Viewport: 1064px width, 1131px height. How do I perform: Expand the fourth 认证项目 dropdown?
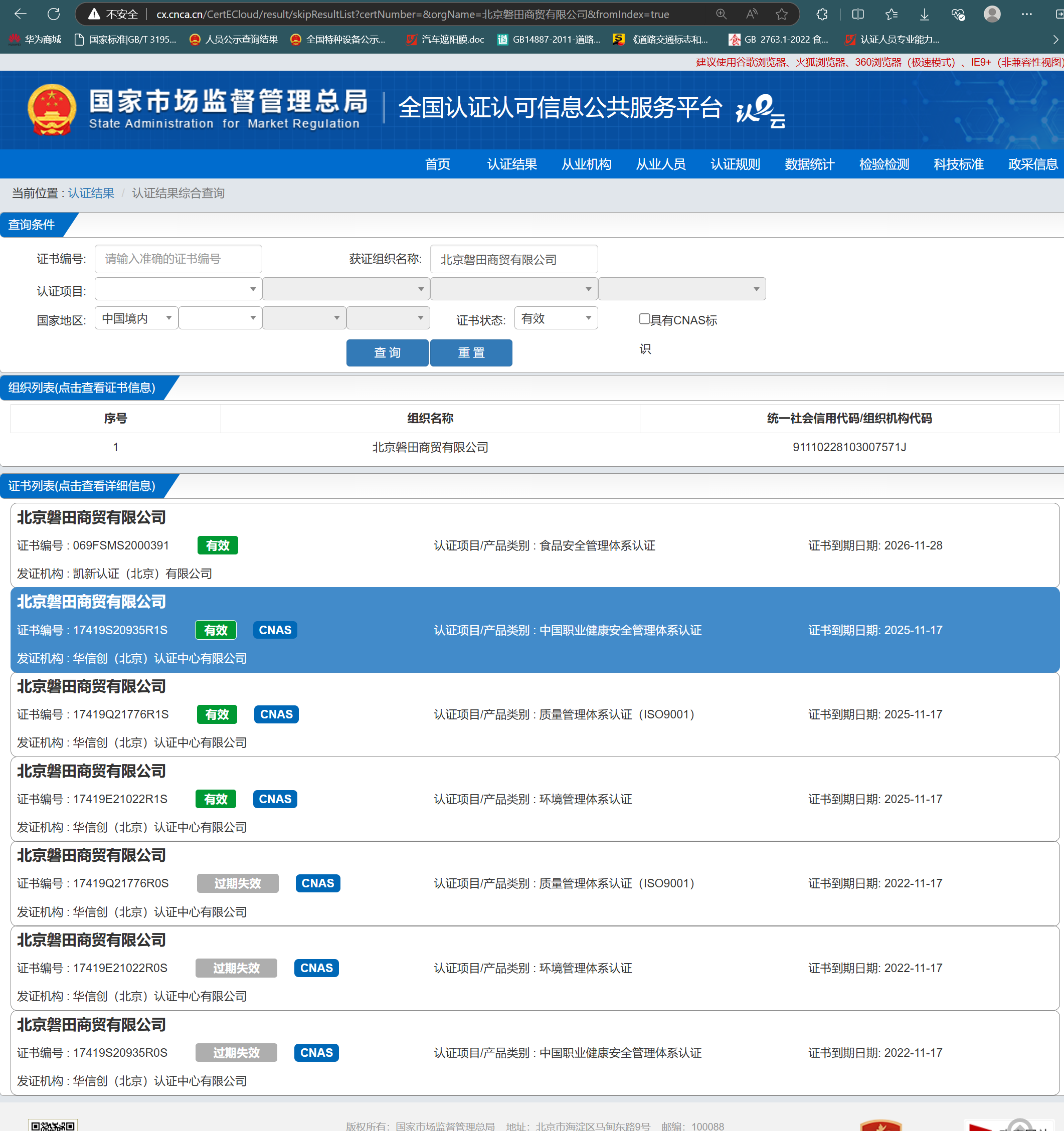(681, 289)
